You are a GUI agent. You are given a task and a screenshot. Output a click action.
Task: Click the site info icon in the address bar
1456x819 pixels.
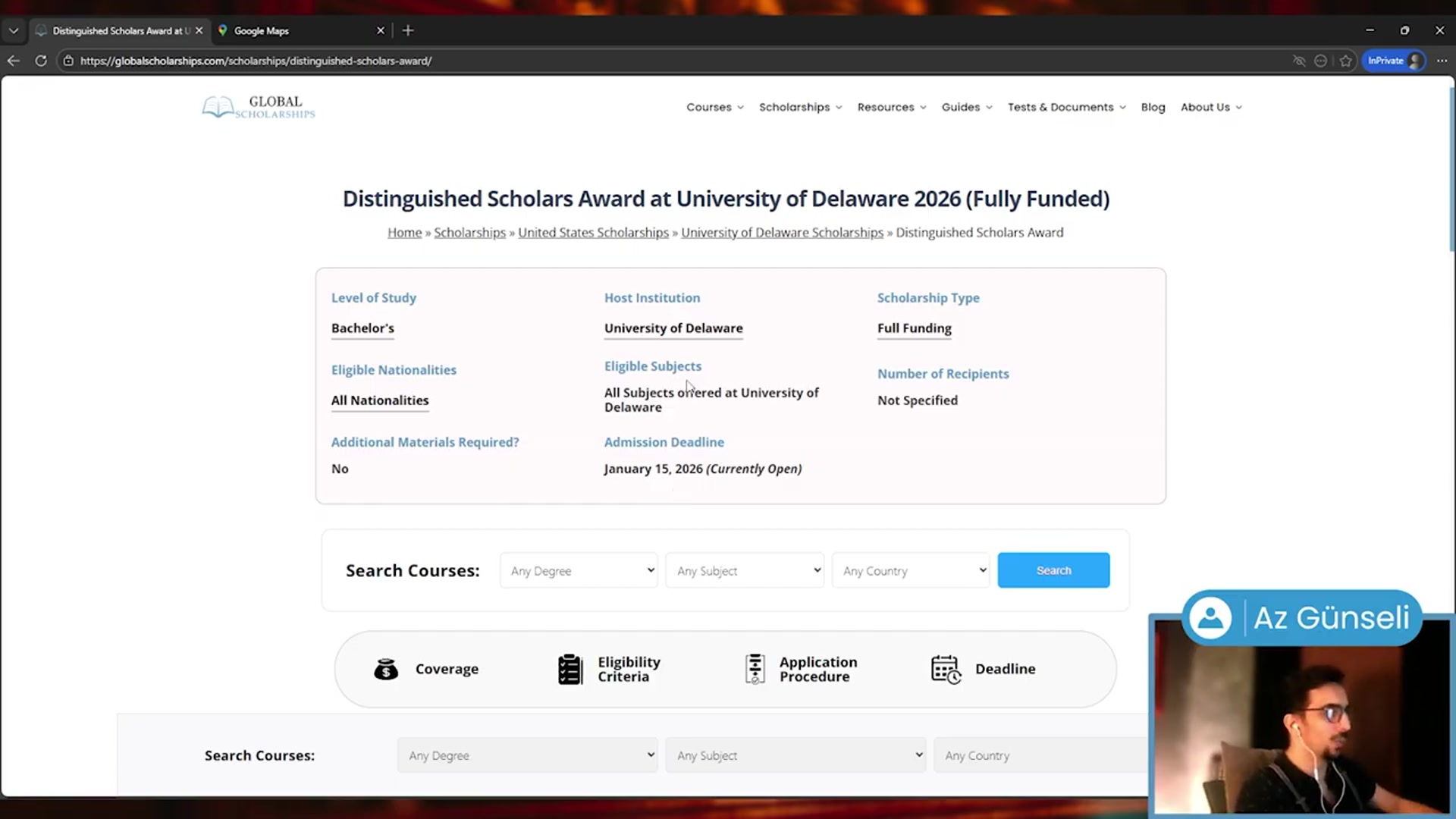pyautogui.click(x=68, y=61)
